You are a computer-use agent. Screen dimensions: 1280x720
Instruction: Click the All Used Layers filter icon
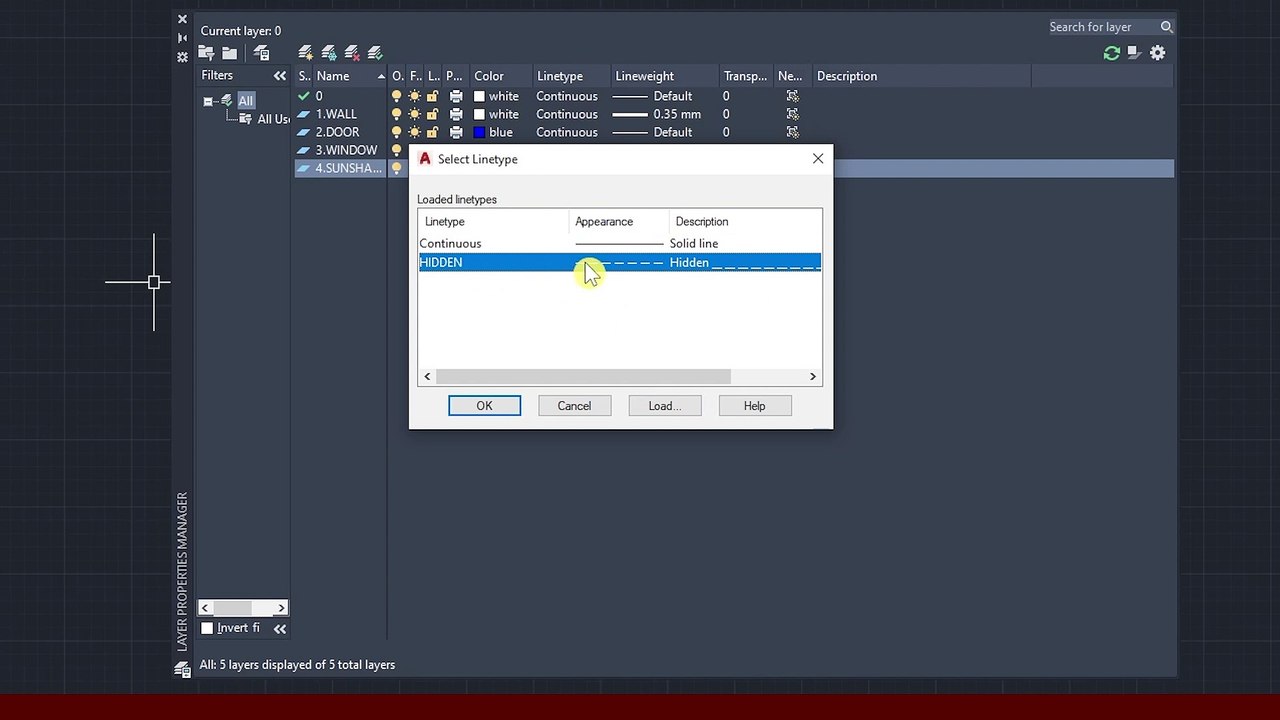point(245,119)
